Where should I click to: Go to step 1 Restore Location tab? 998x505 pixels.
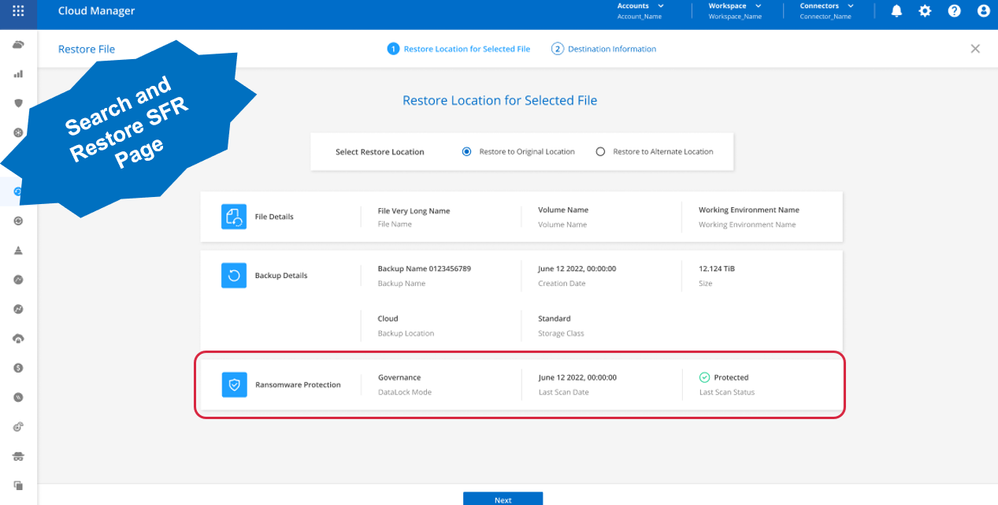pos(459,49)
